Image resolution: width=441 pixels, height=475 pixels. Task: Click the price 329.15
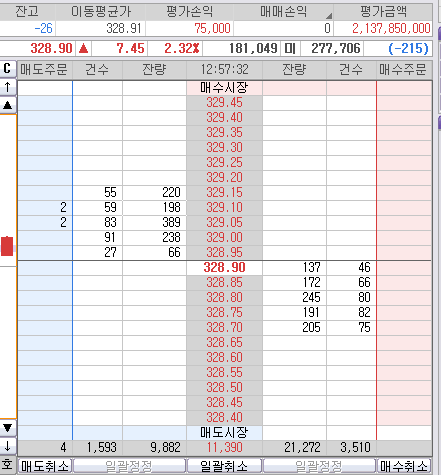point(224,193)
